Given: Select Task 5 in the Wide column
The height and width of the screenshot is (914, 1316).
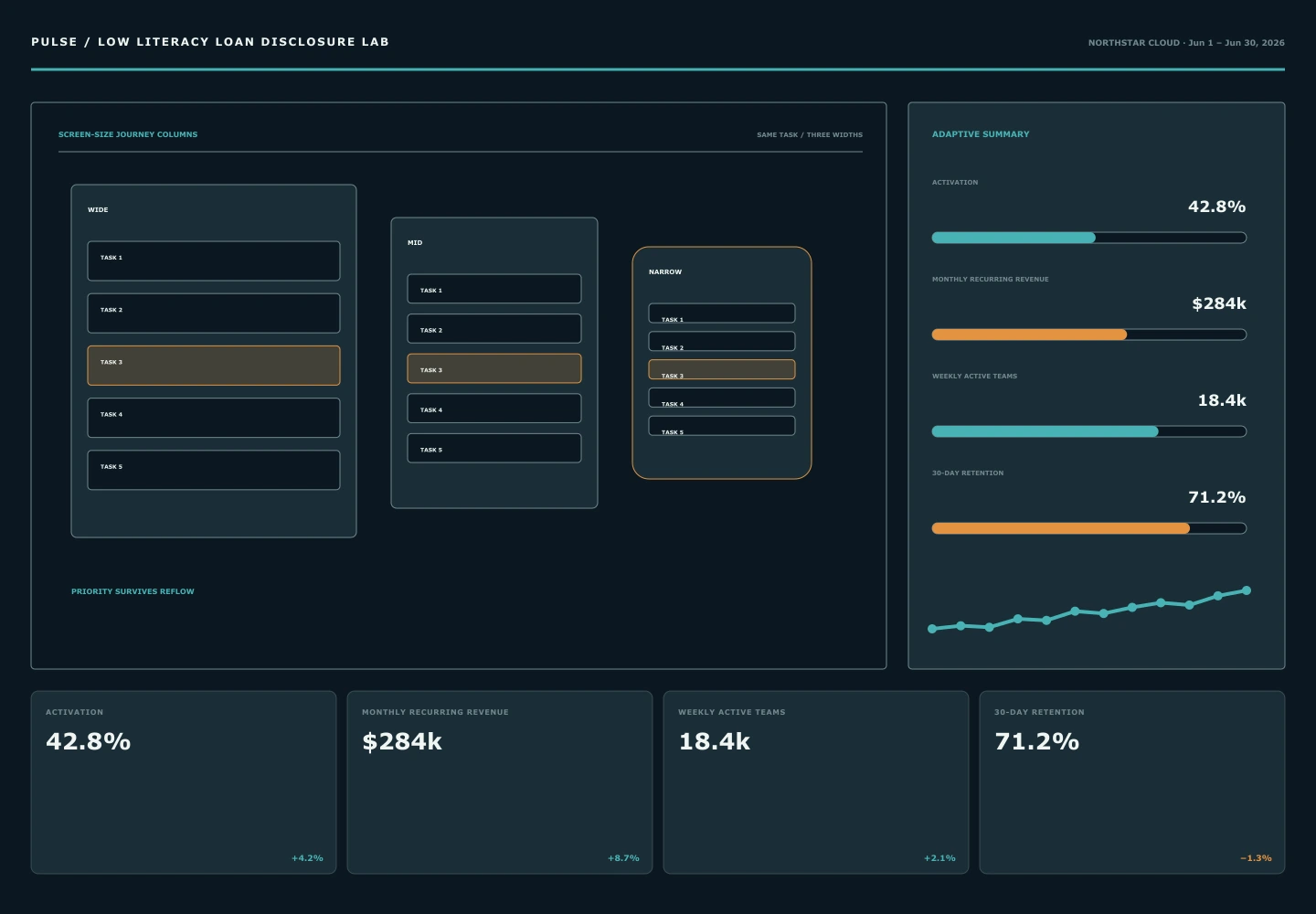Looking at the screenshot, I should click(214, 470).
